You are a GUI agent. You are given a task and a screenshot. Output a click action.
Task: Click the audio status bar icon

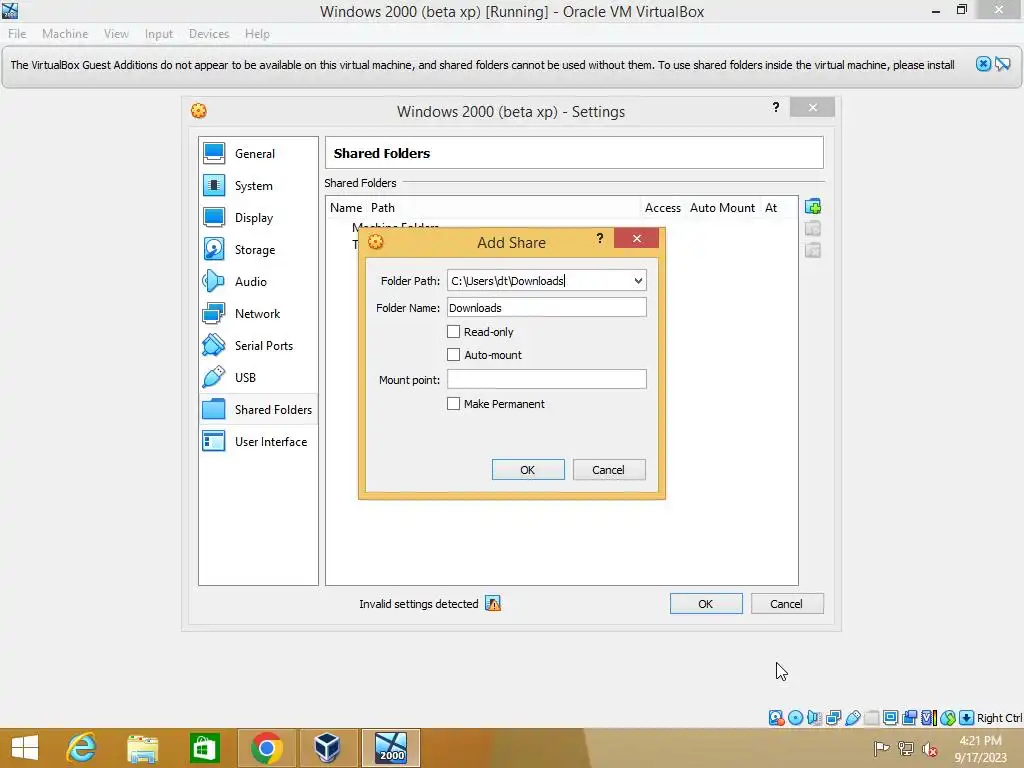(814, 718)
